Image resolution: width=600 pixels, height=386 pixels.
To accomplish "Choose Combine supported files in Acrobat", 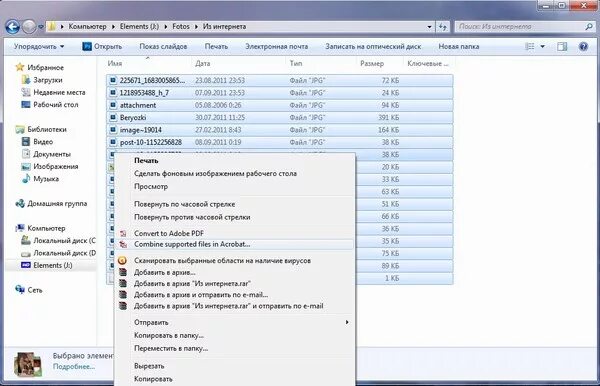I will 235,244.
